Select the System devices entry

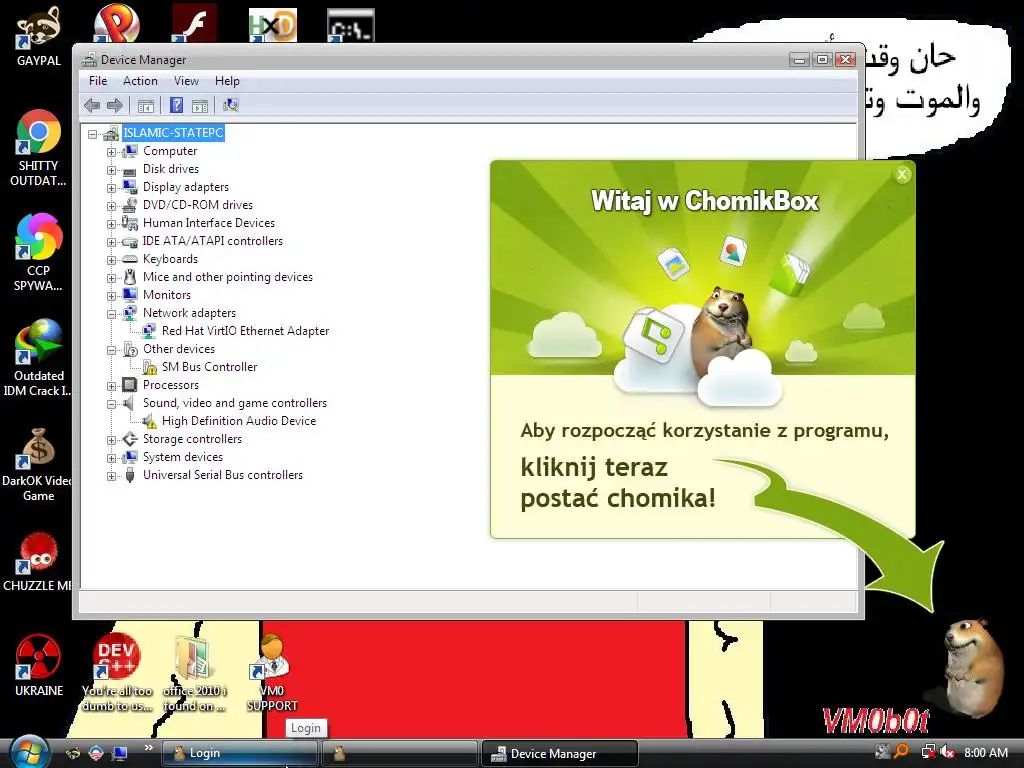[x=183, y=457]
